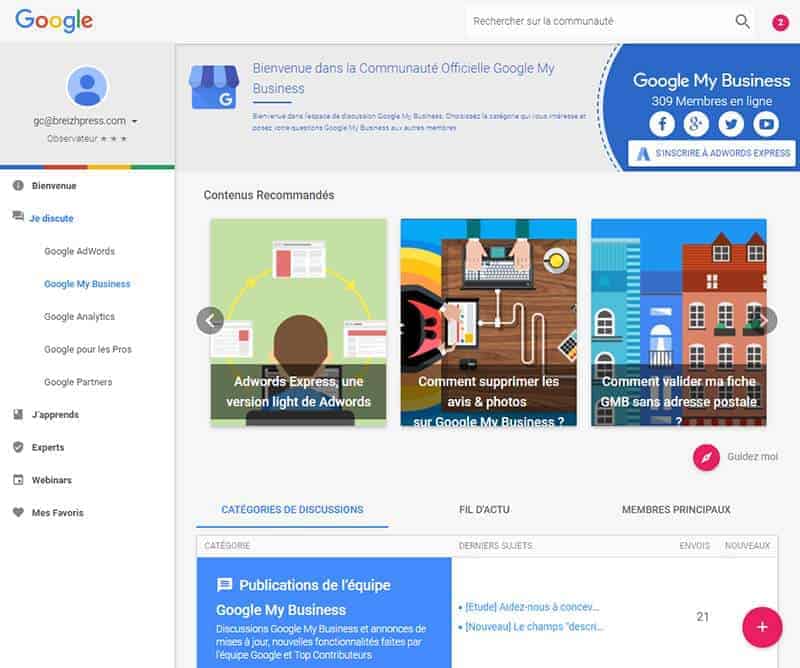Click the Envois column header

pos(694,546)
